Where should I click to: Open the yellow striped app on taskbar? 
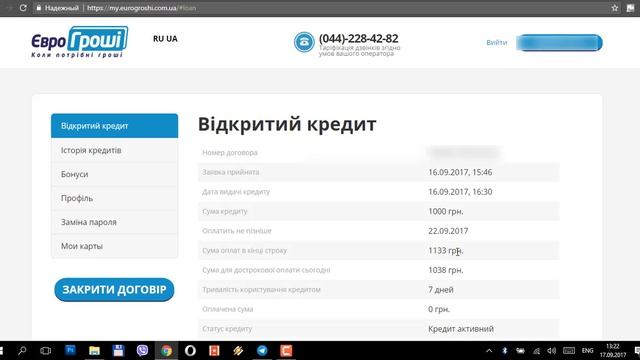[238, 351]
